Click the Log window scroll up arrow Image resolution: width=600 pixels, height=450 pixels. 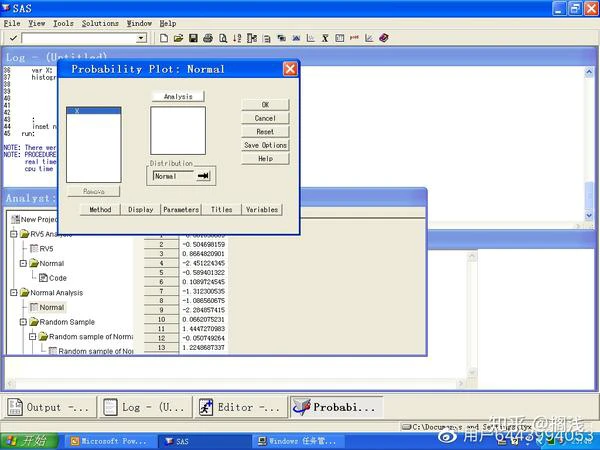click(x=589, y=72)
